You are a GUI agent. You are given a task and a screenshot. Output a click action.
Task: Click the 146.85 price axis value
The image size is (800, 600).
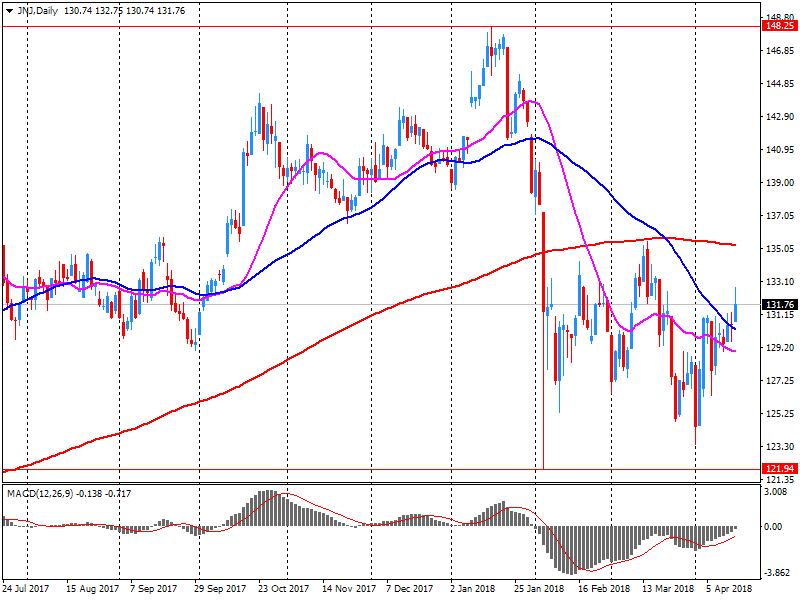(x=780, y=51)
